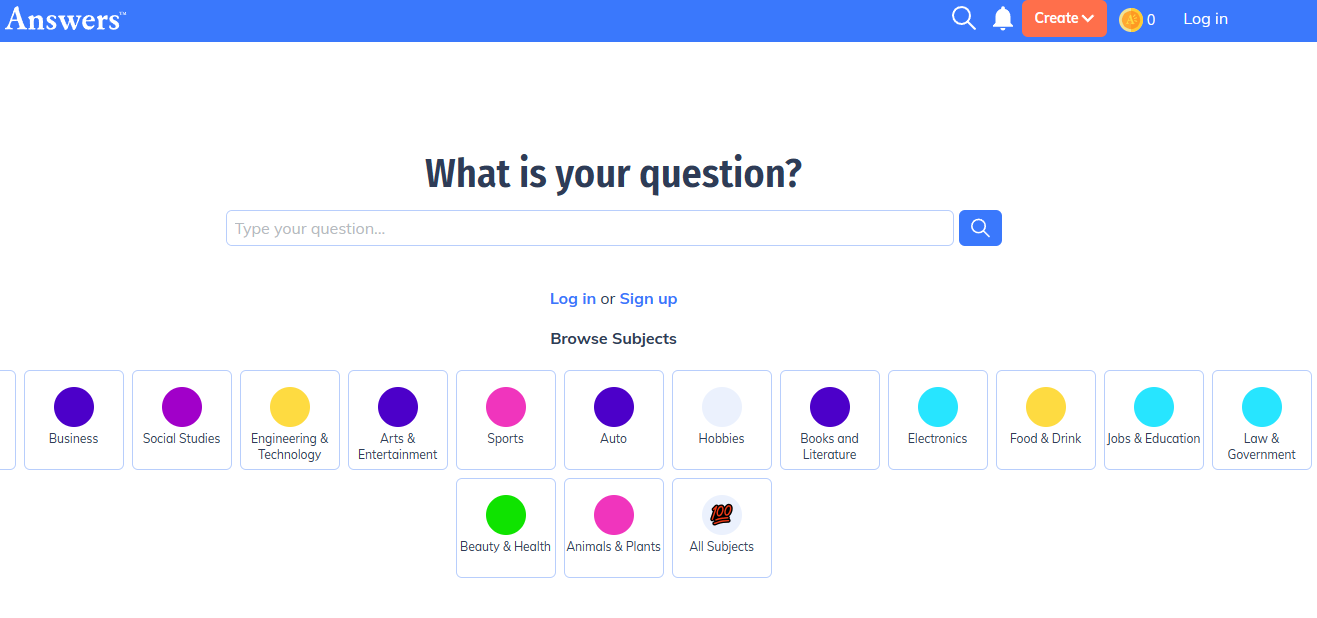Image resolution: width=1317 pixels, height=618 pixels.
Task: Click the Log in link below search
Action: [573, 298]
